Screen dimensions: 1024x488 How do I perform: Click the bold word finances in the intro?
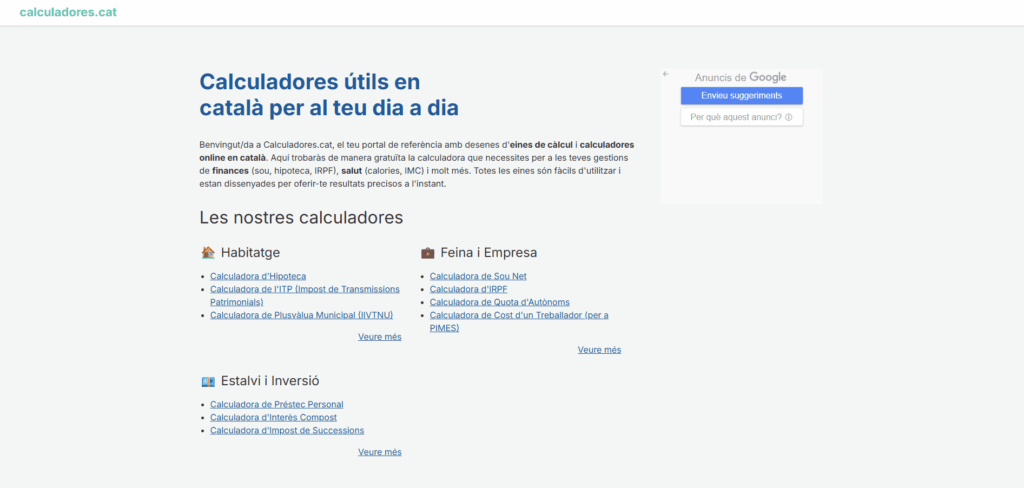click(231, 171)
